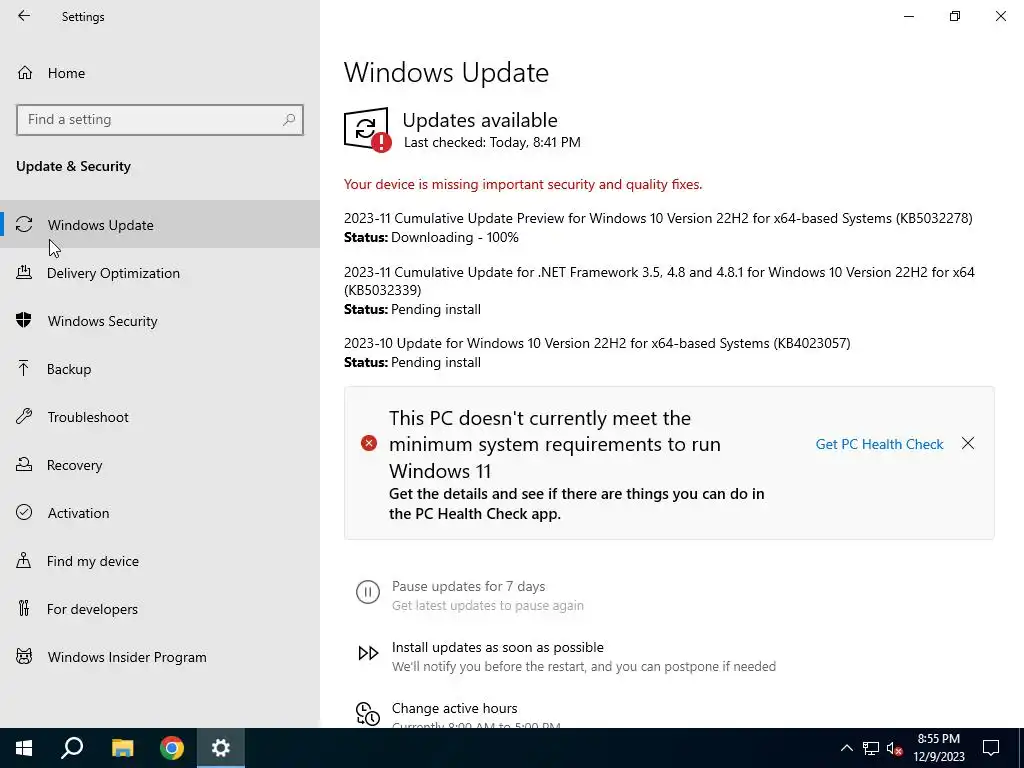Open Recovery settings
This screenshot has height=768, width=1024.
coord(160,465)
